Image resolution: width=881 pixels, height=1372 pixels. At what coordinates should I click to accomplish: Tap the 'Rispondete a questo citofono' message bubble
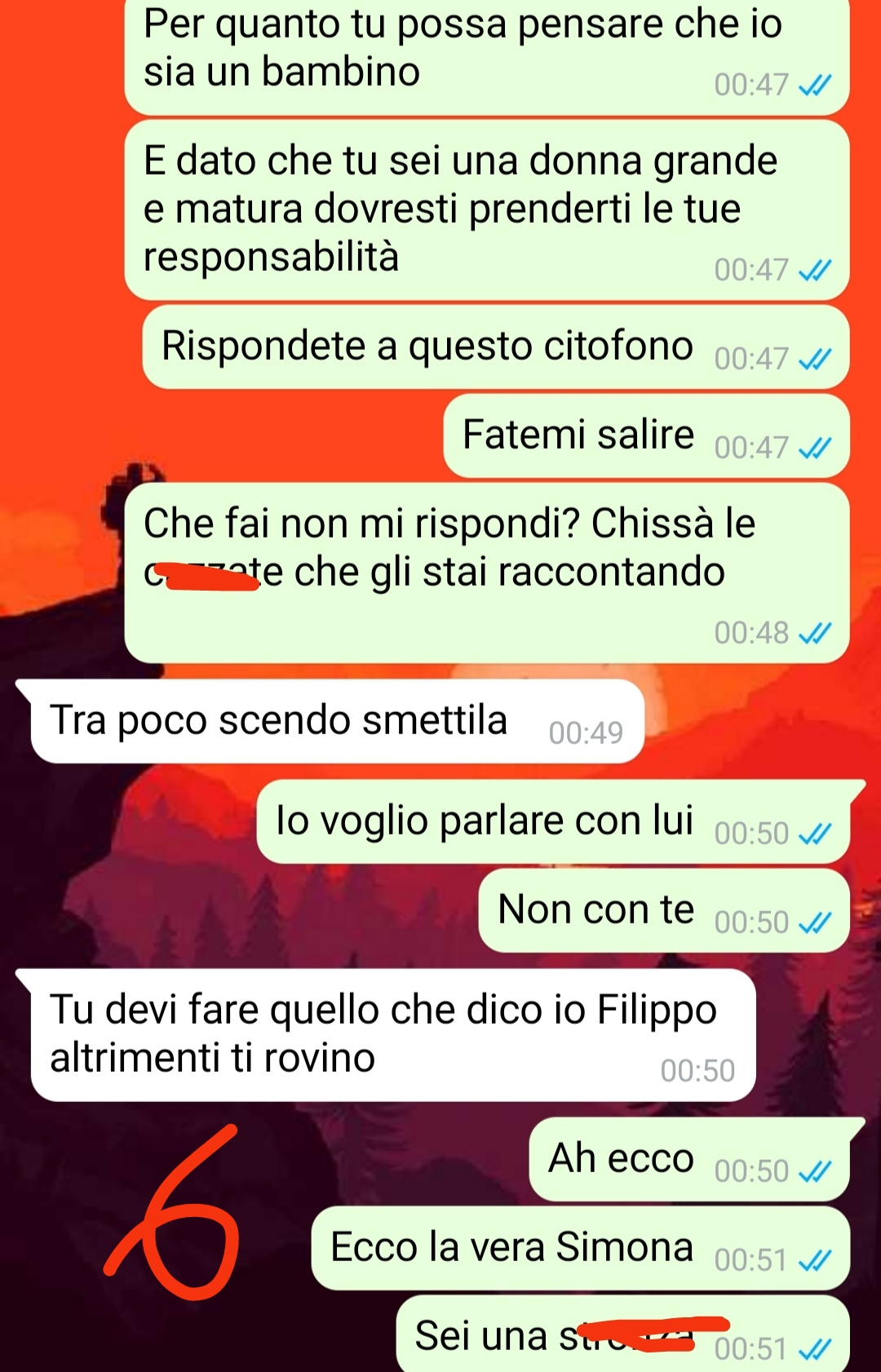click(x=496, y=347)
